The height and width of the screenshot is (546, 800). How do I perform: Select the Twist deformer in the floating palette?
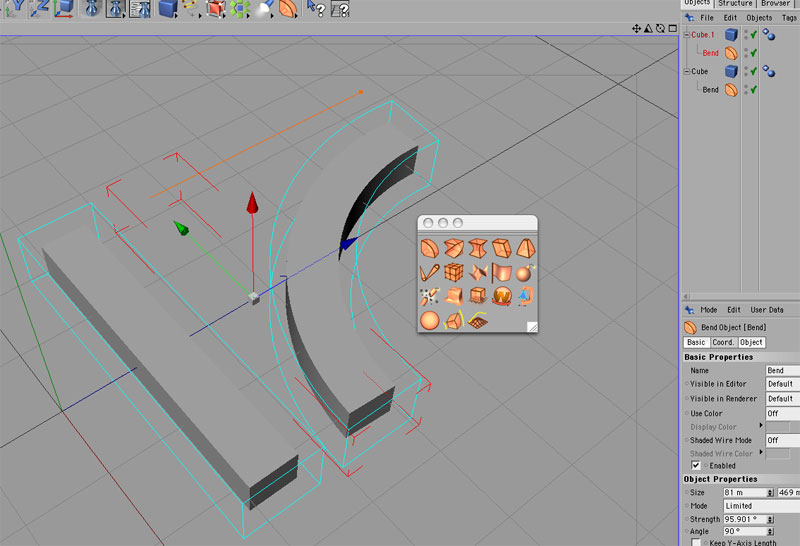[454, 248]
